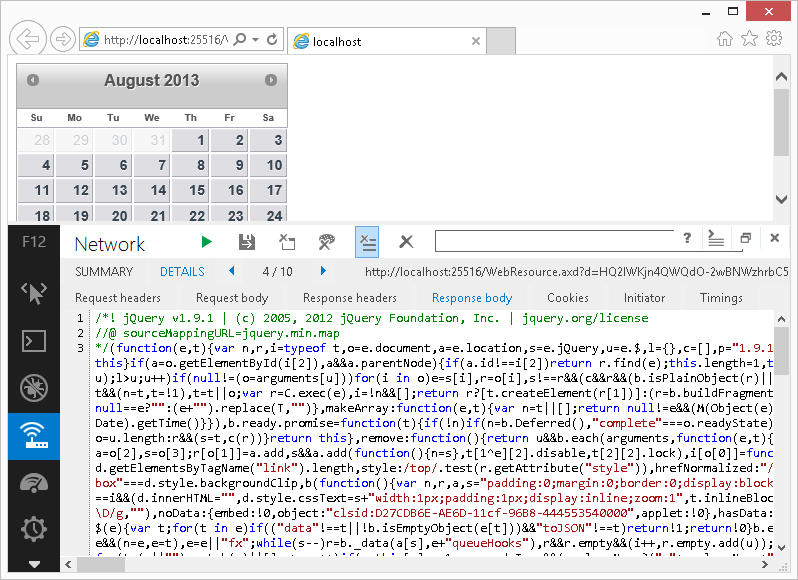798x580 pixels.
Task: Open the Debugger bug icon
Action: tap(34, 388)
